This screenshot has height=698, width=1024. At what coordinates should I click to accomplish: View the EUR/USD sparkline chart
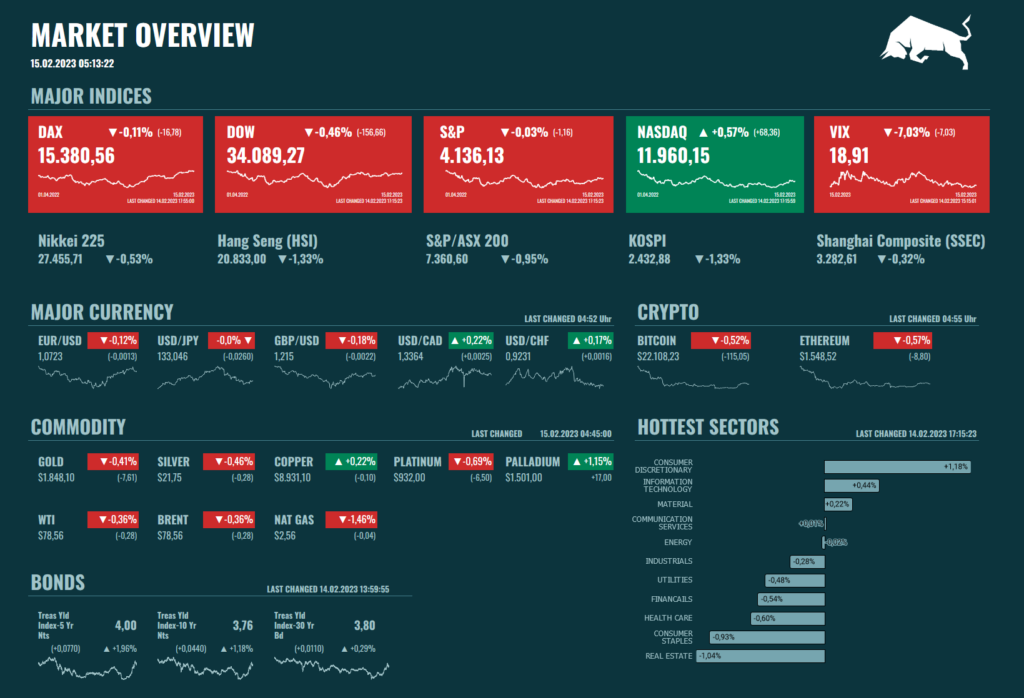tap(88, 377)
